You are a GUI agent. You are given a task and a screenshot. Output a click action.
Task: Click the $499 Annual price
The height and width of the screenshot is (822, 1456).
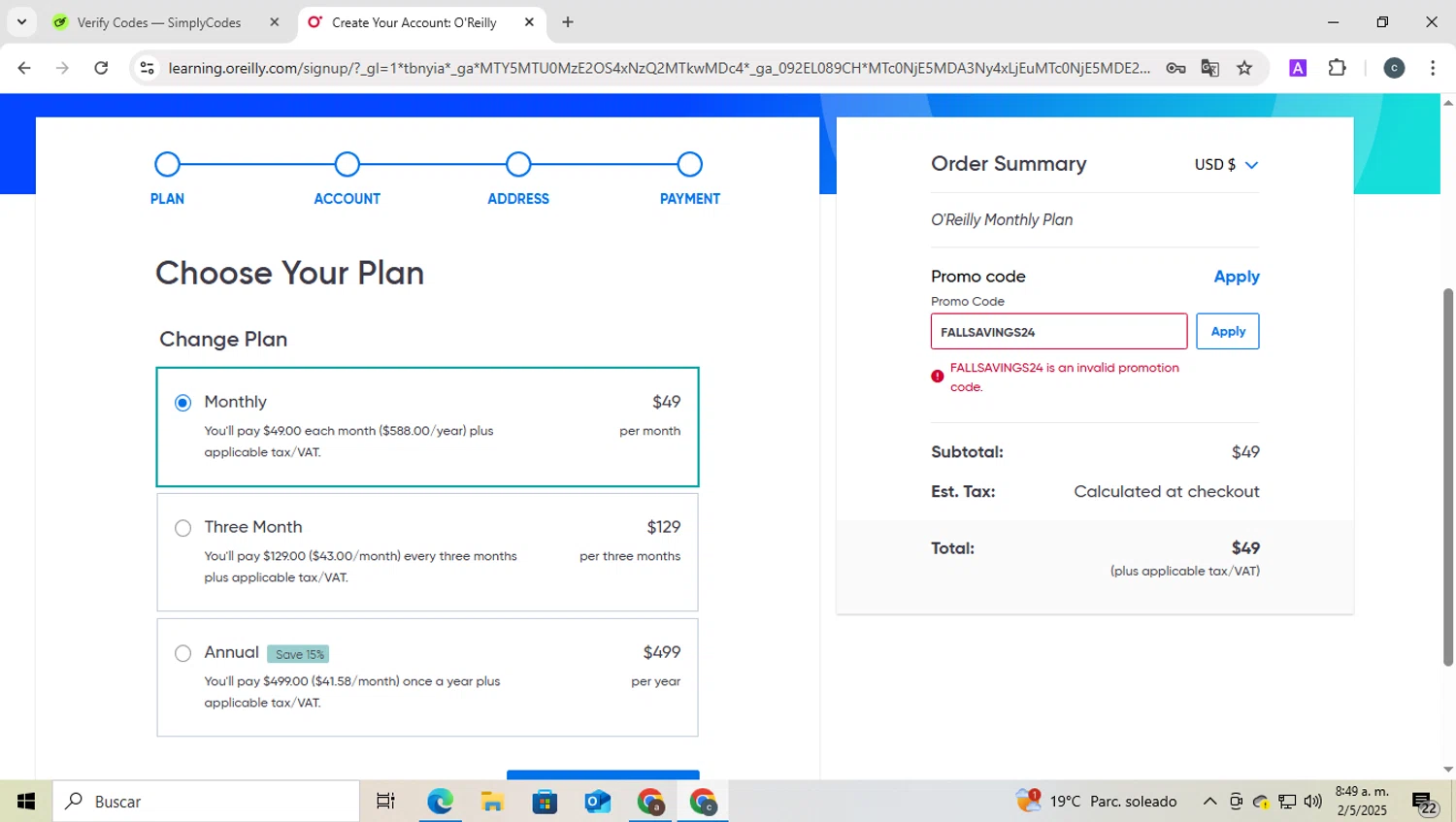click(662, 653)
